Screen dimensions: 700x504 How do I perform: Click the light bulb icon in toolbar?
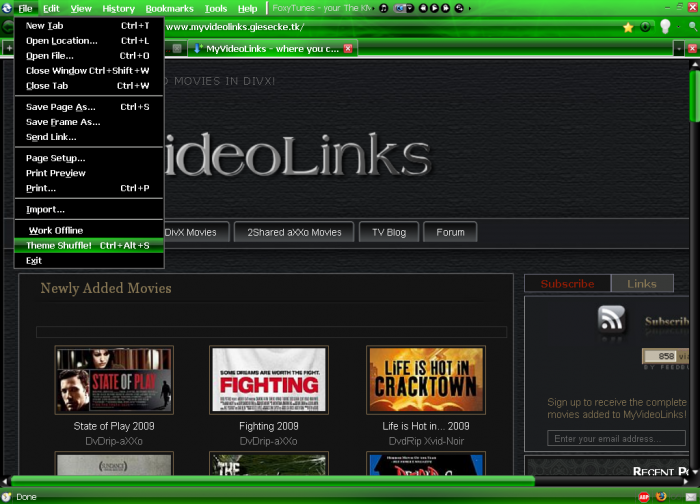665,27
